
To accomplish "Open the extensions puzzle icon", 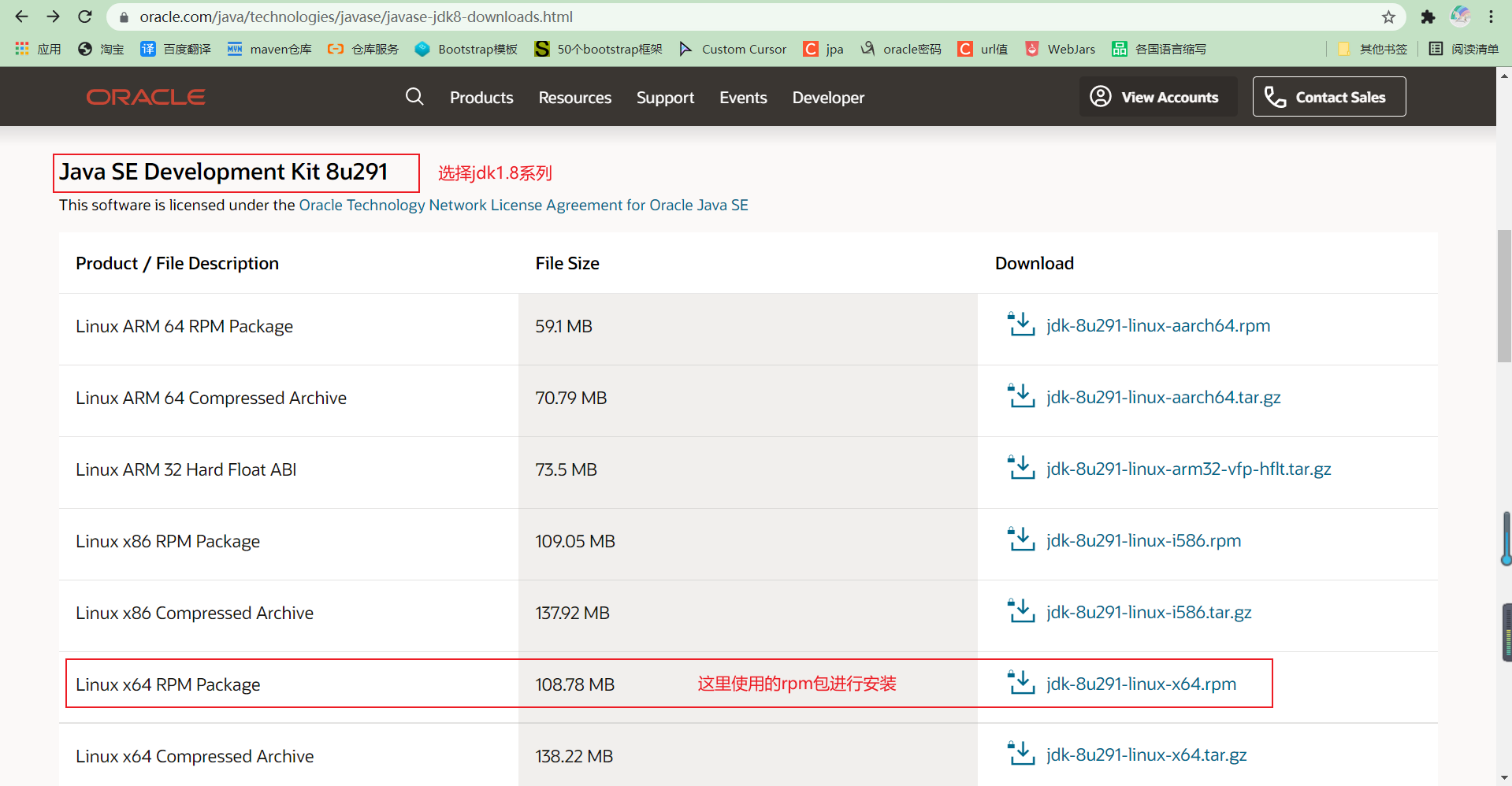I will [1428, 17].
